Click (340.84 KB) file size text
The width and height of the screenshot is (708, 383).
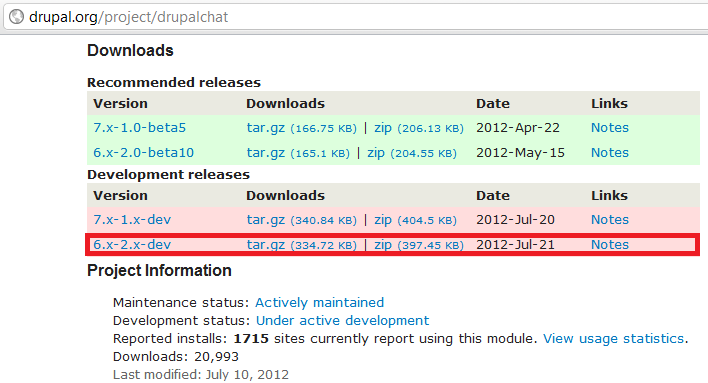tap(323, 220)
